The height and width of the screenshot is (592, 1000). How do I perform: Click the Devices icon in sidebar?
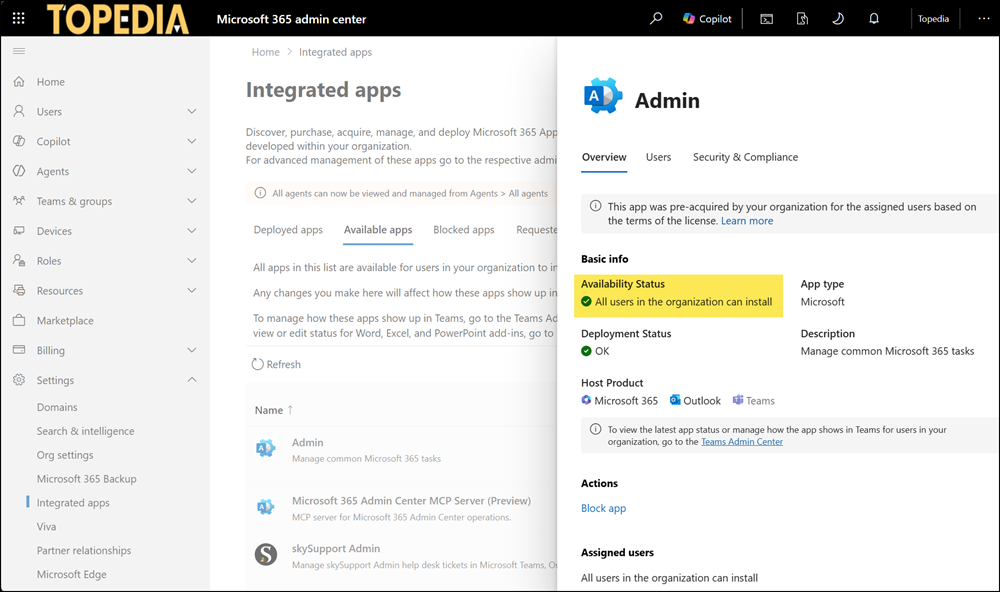point(19,230)
